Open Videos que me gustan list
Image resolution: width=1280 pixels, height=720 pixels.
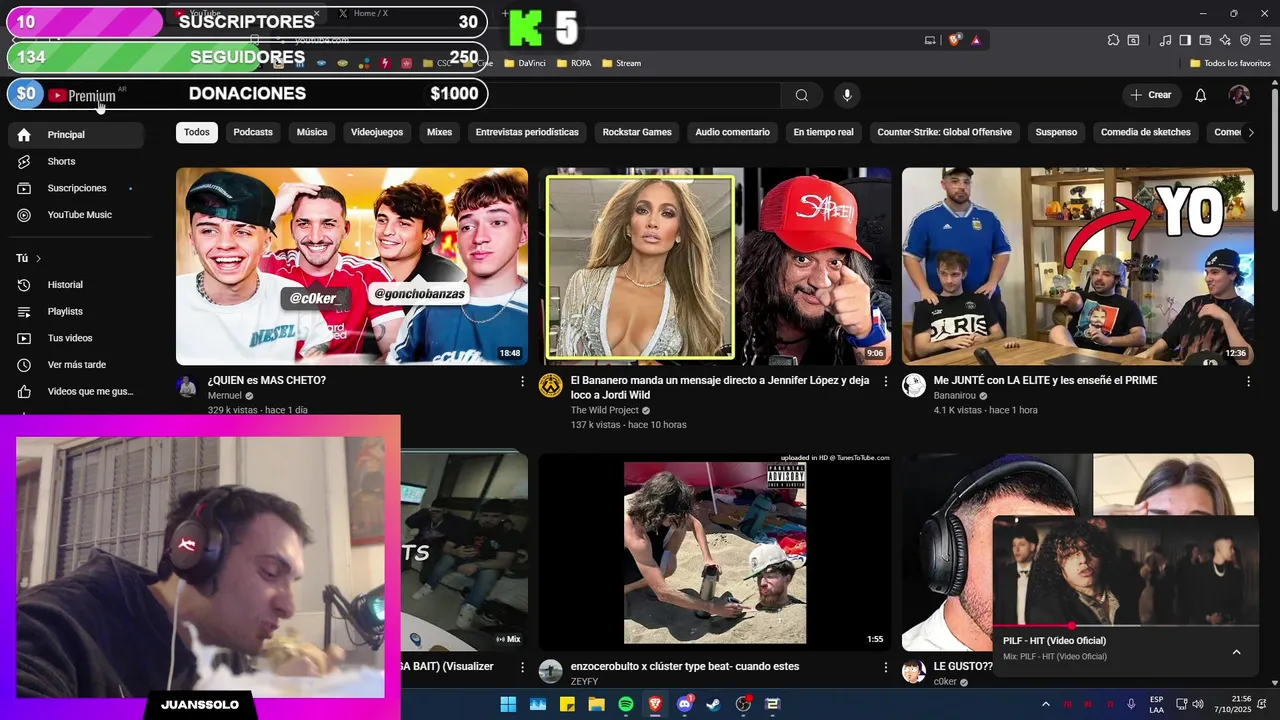point(75,392)
